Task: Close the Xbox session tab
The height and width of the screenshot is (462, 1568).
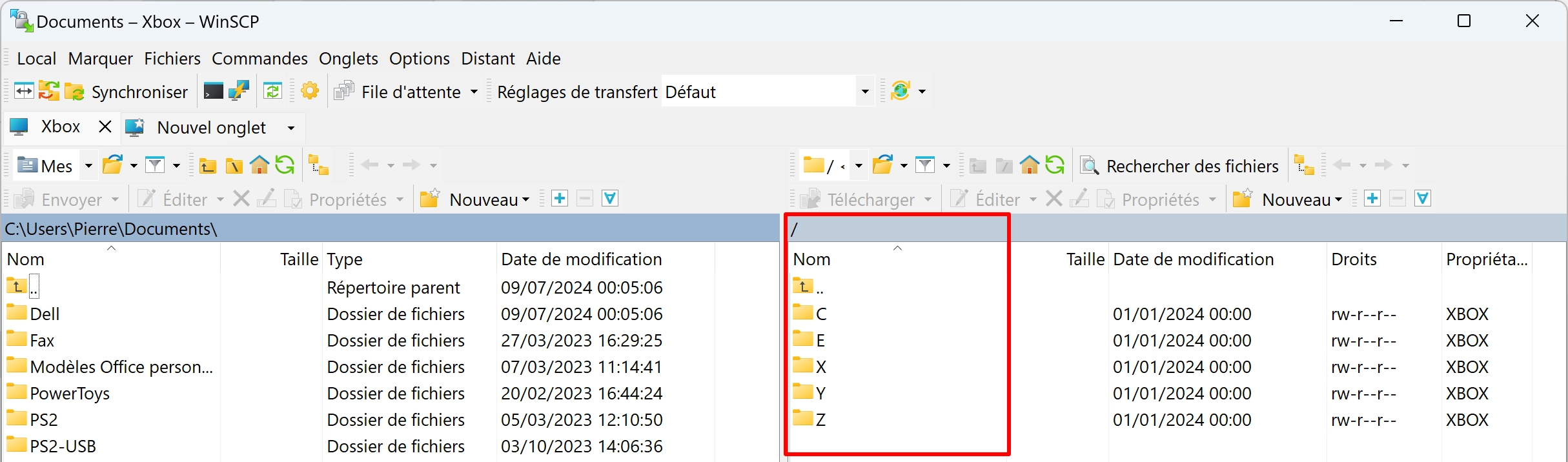Action: [x=105, y=127]
